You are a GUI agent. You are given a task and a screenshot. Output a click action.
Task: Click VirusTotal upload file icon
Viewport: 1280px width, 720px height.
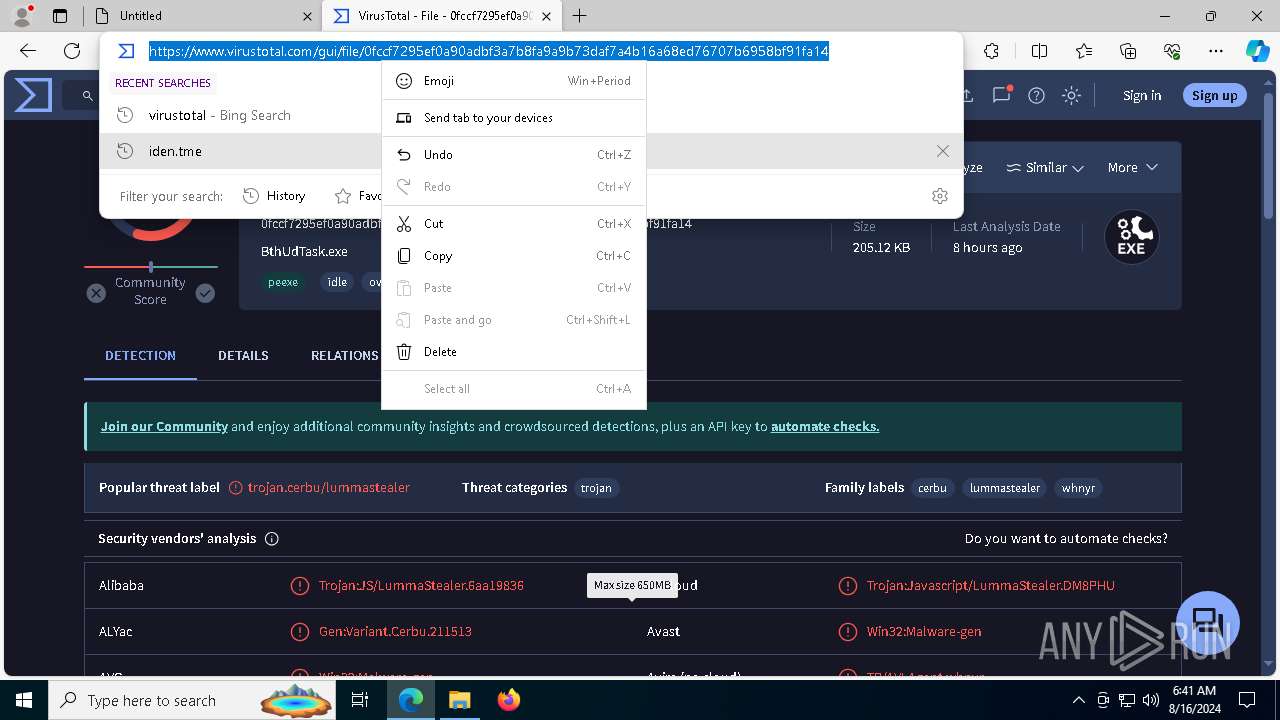point(967,95)
